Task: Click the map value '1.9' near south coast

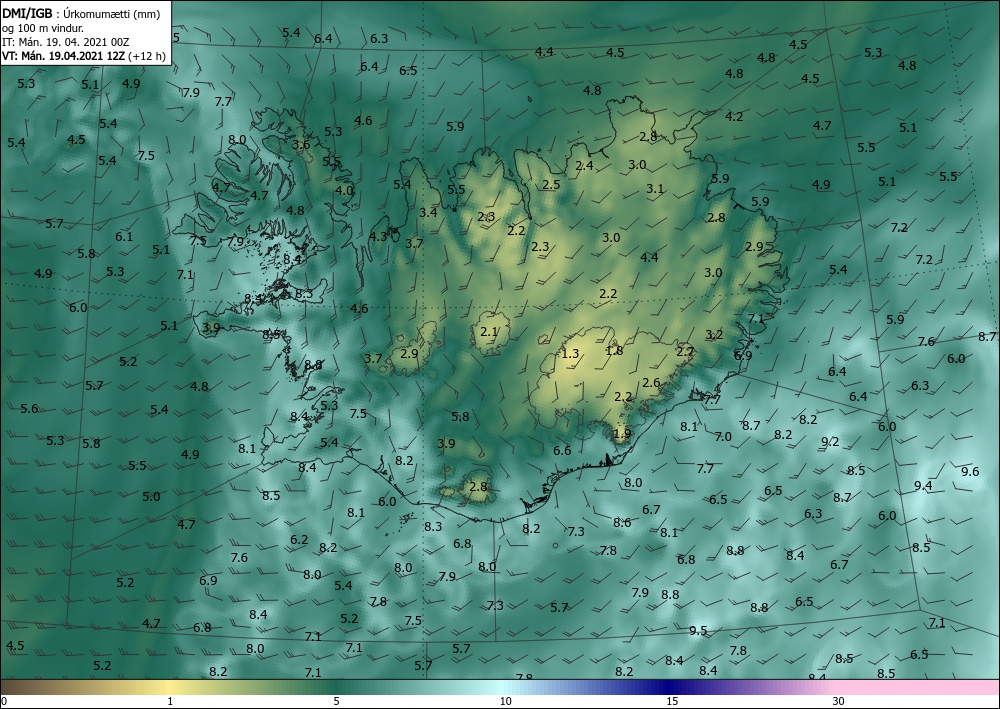Action: tap(622, 434)
